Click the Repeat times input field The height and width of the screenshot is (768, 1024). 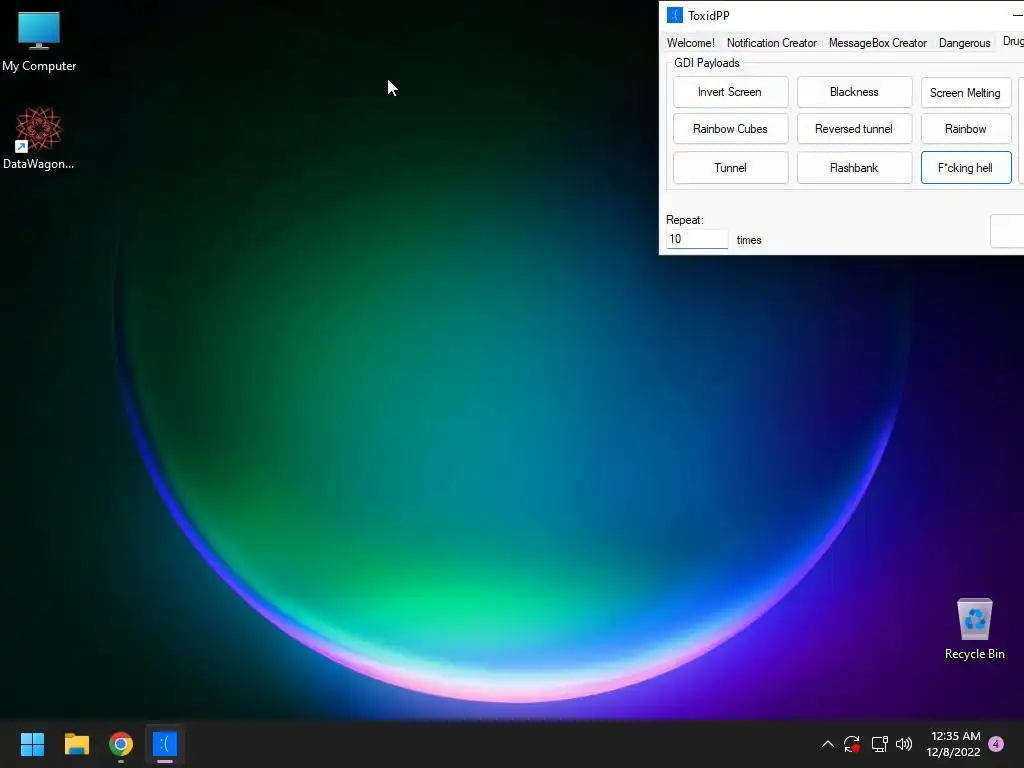point(697,239)
